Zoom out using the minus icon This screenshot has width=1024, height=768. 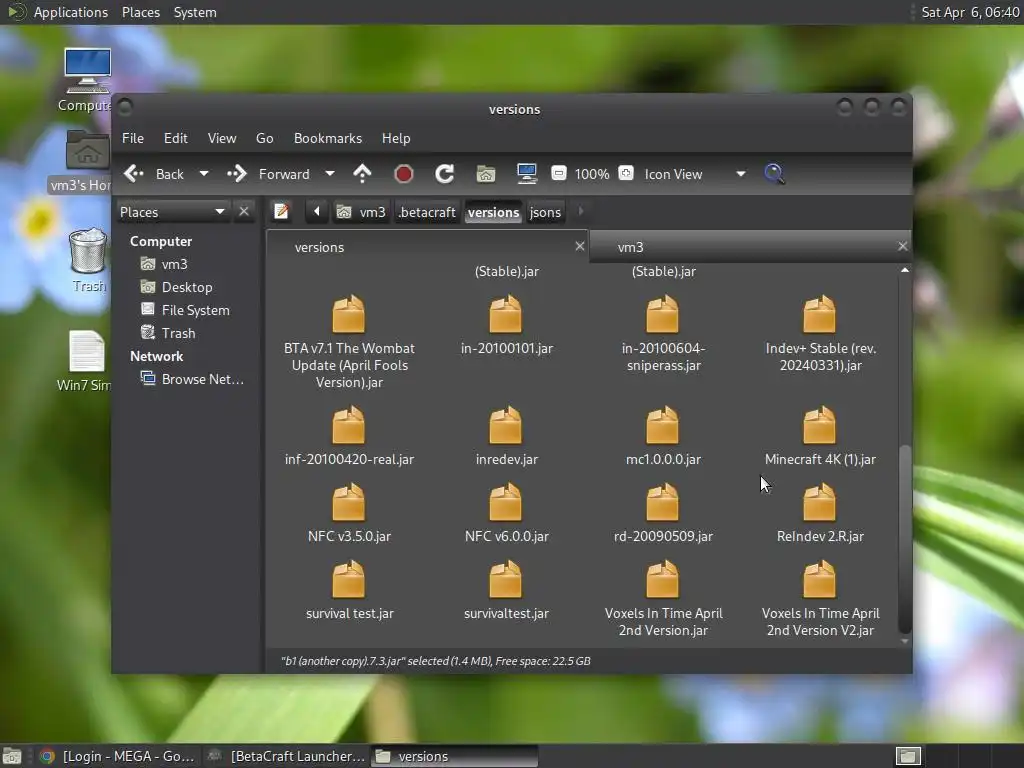(559, 174)
